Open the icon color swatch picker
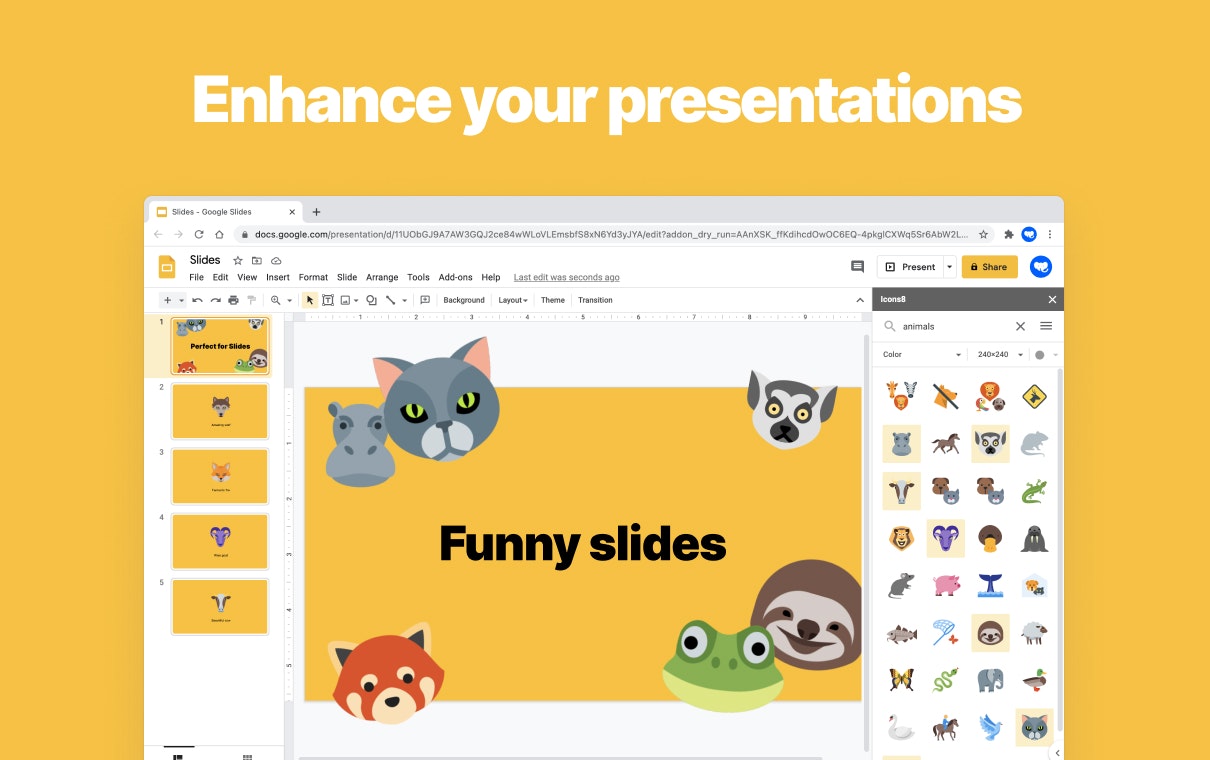Viewport: 1210px width, 760px height. click(1038, 354)
